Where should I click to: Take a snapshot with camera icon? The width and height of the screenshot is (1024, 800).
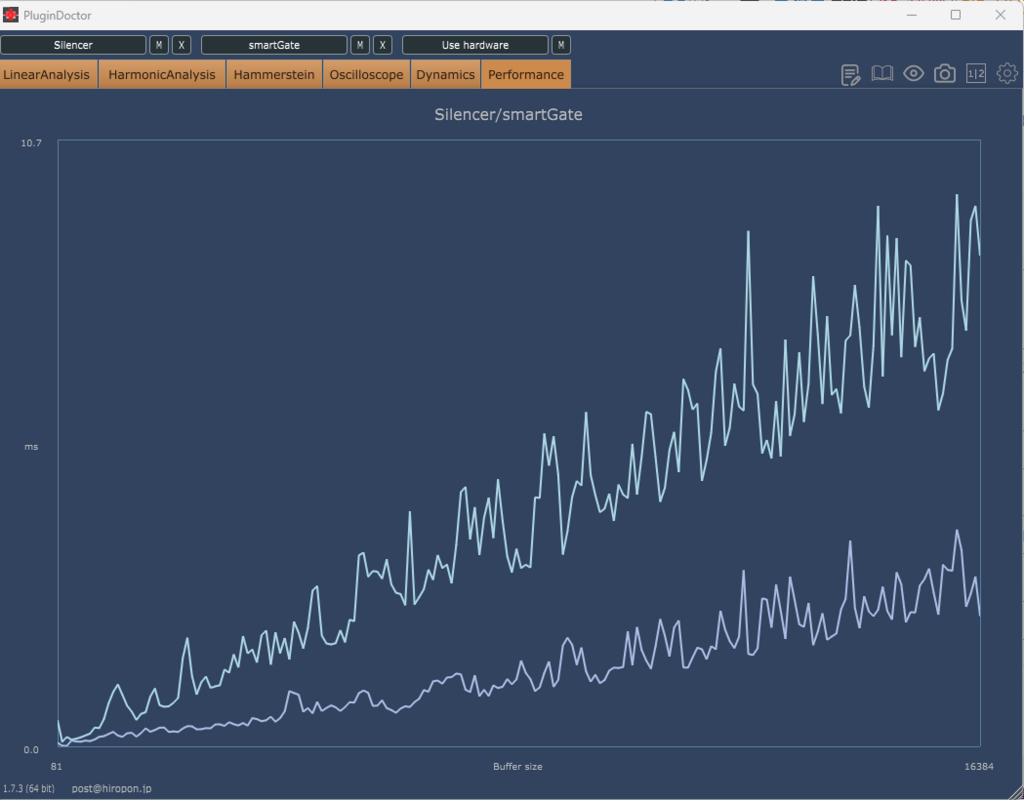click(x=944, y=74)
